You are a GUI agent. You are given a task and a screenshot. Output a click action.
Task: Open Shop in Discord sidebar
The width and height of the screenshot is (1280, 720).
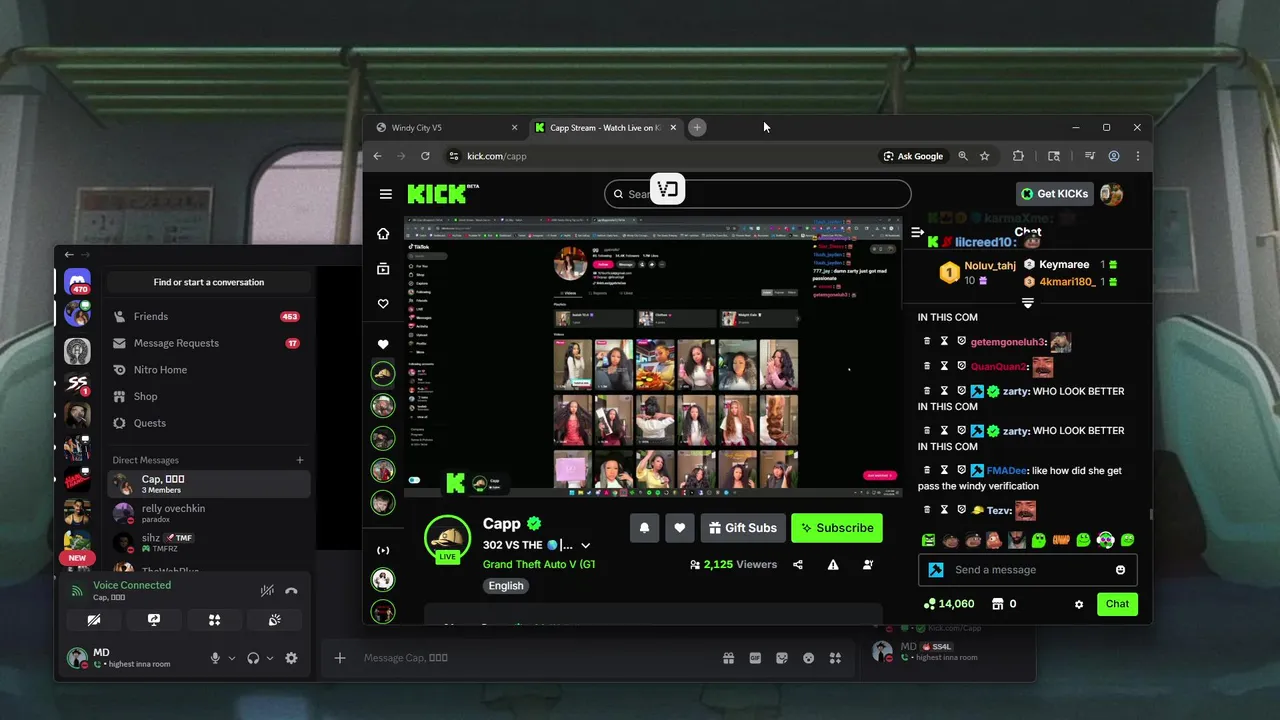click(x=208, y=396)
